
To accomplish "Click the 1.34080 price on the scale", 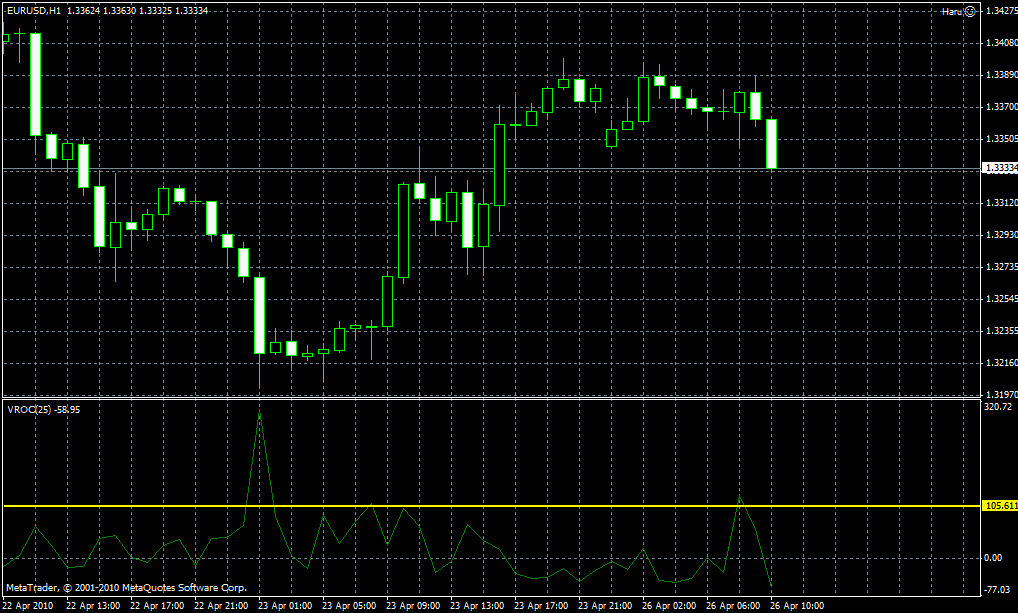I will (x=999, y=43).
